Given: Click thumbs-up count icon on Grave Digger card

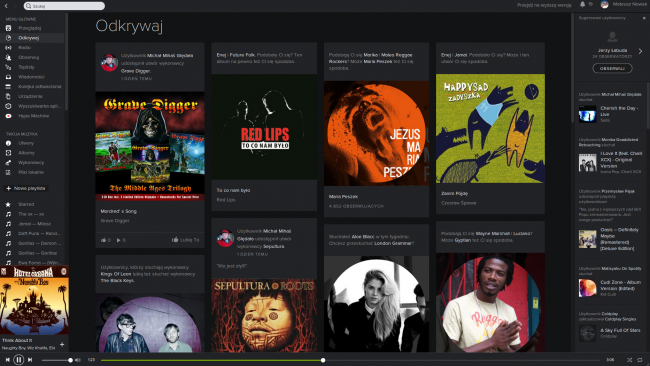Looking at the screenshot, I should [x=103, y=240].
